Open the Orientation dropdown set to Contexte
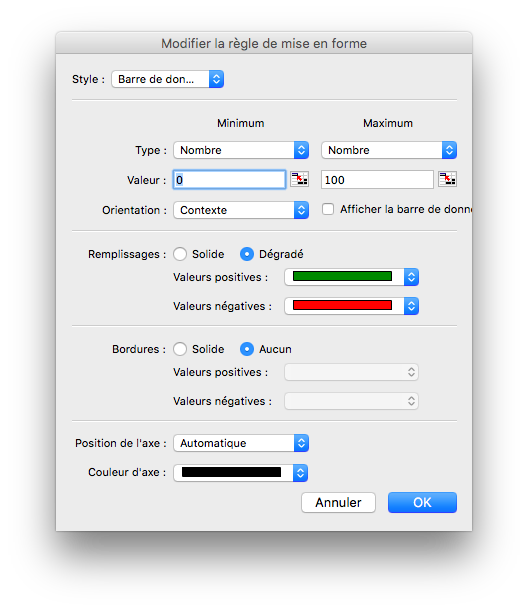Viewport: 528px width, 611px height. point(241,210)
